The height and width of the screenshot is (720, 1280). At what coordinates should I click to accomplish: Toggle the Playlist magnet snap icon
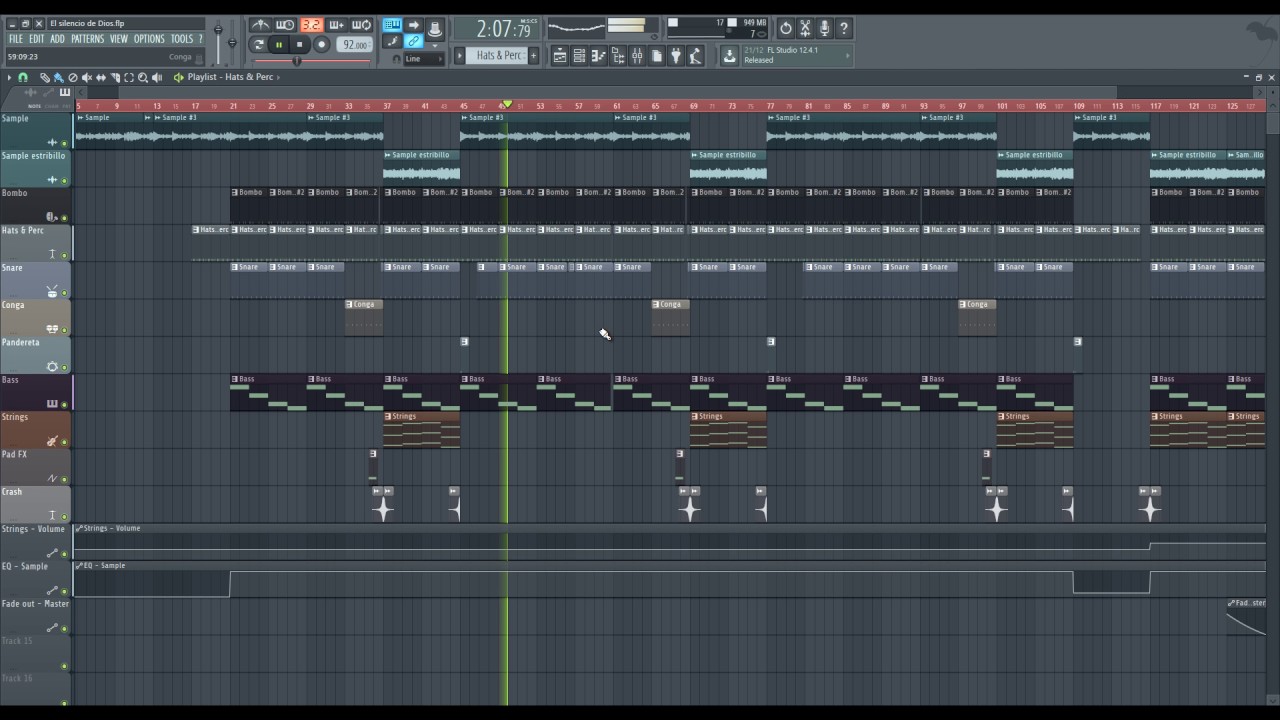[23, 77]
